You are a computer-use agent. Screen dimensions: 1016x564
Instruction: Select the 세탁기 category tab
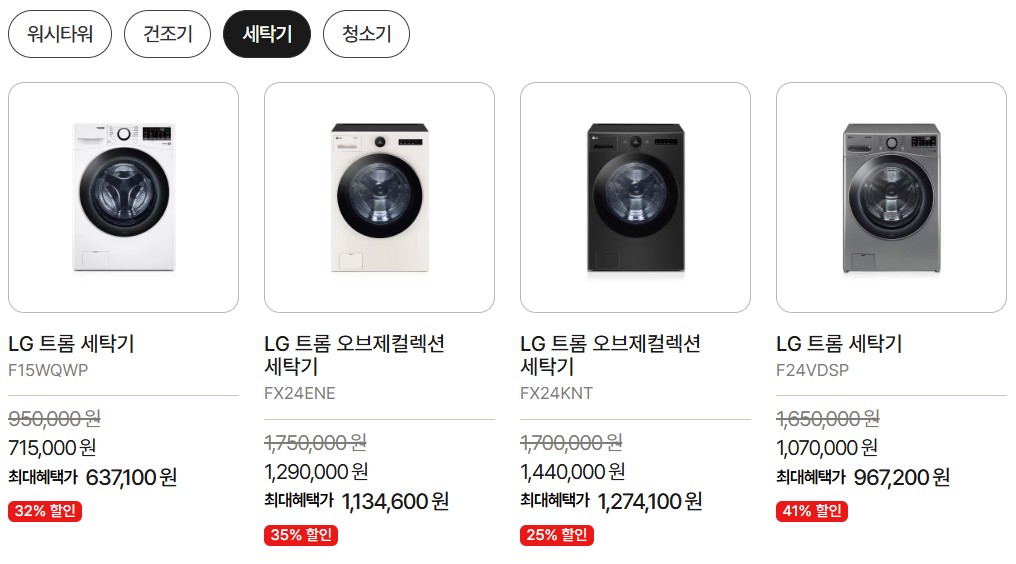coord(267,34)
